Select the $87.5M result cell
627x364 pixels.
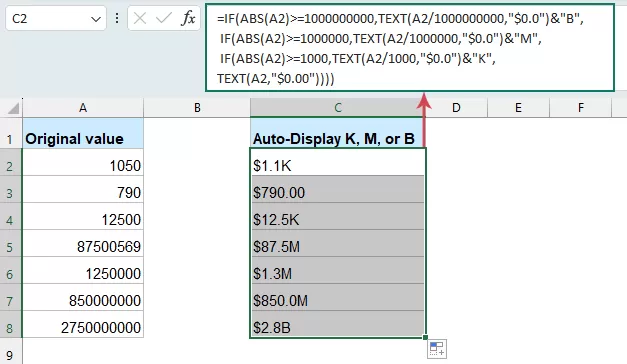(338, 243)
